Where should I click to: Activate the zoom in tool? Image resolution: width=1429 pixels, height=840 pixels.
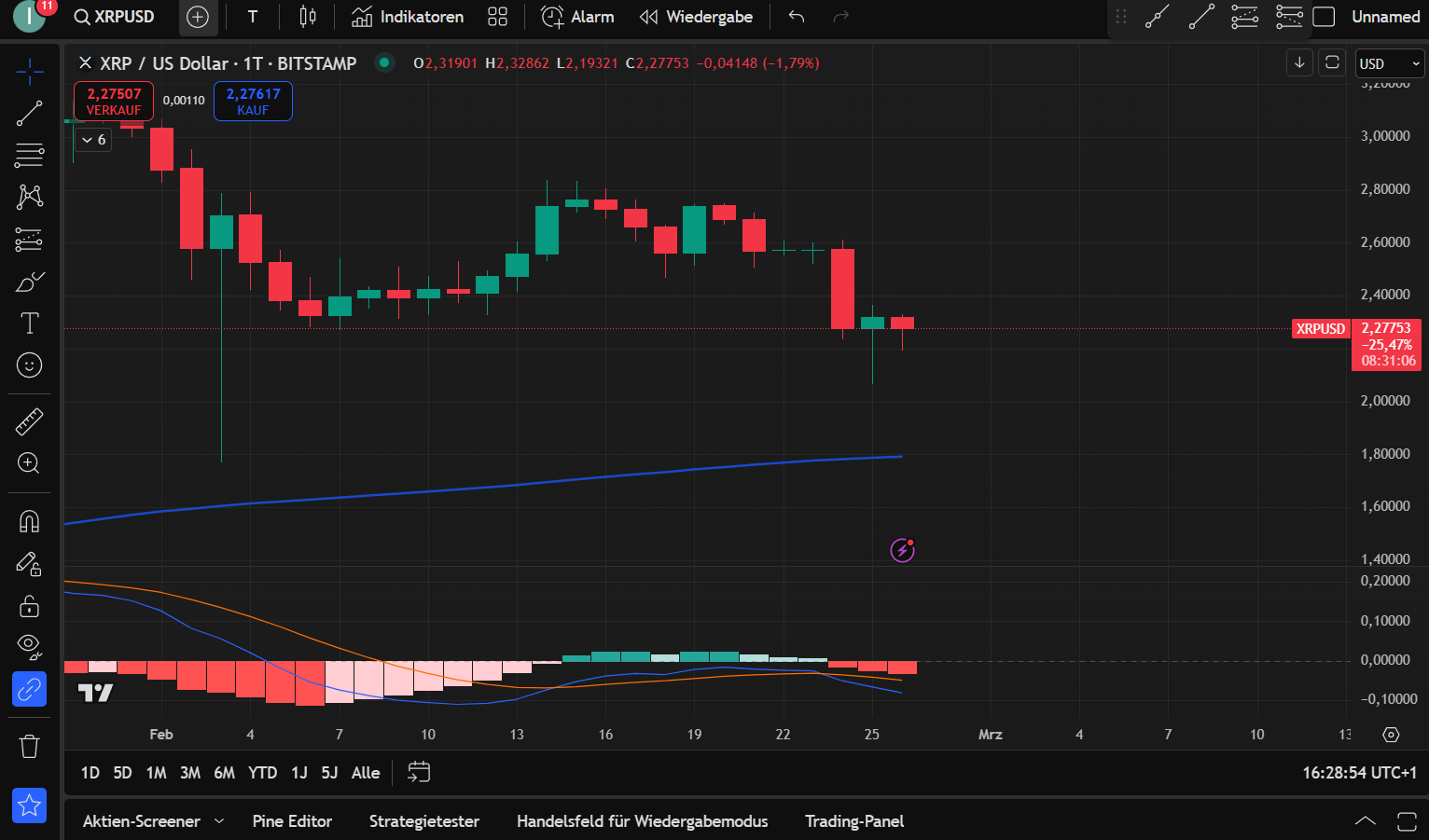tap(29, 463)
